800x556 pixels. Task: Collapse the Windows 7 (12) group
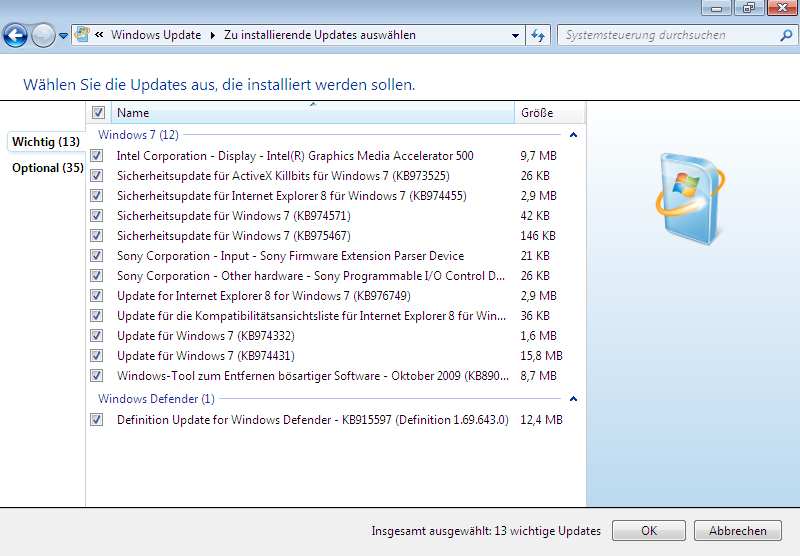[x=573, y=135]
